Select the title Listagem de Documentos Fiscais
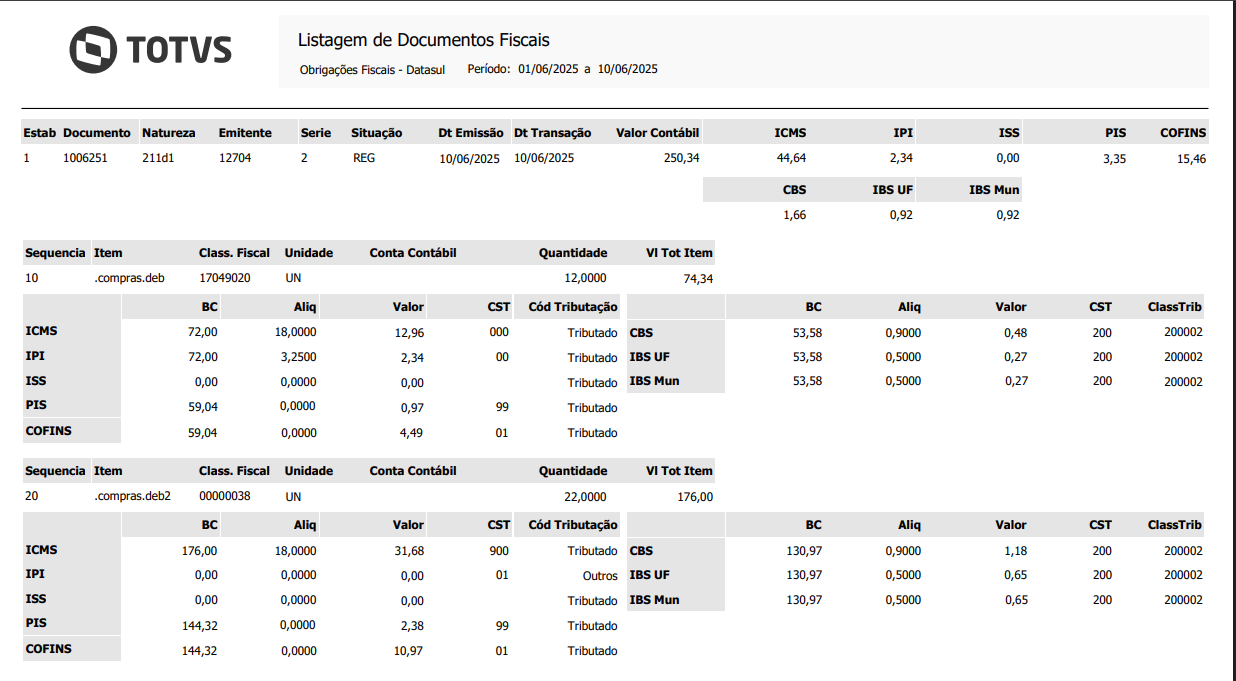 point(424,40)
